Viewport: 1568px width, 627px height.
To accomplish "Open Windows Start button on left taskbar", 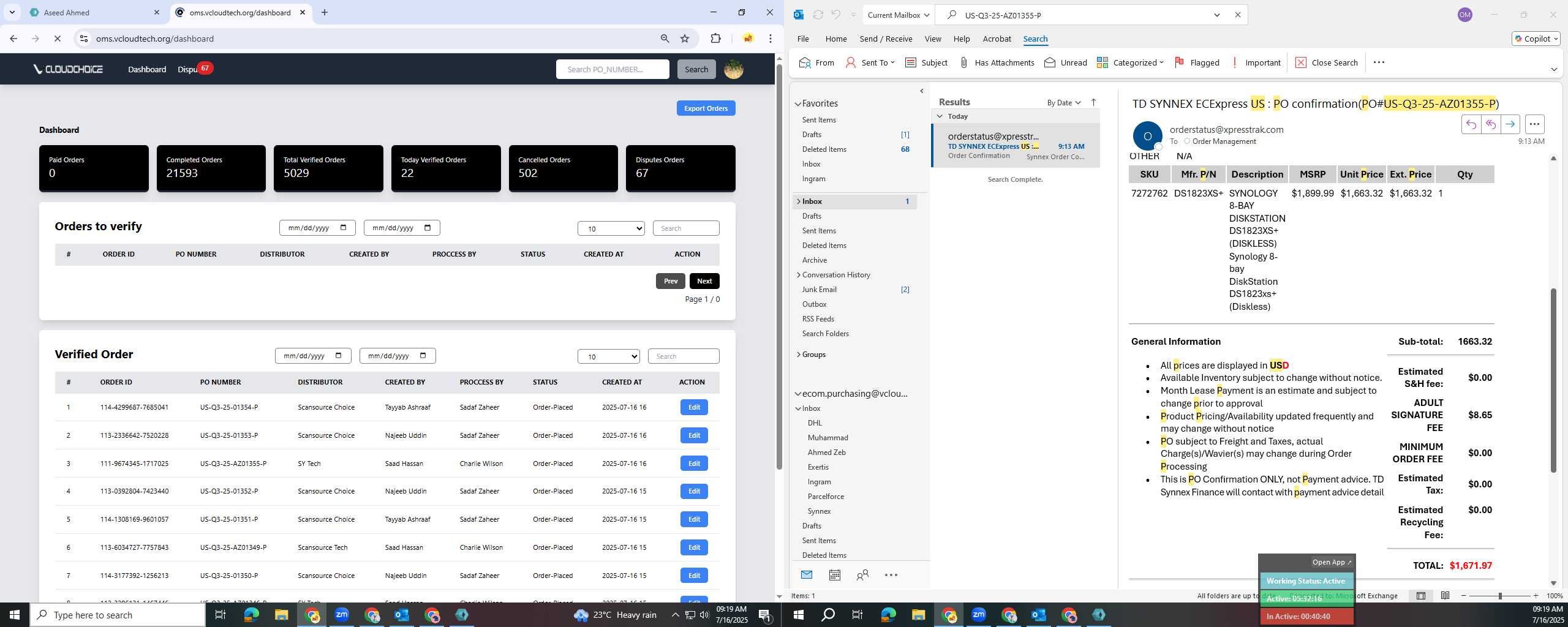I will [x=15, y=615].
